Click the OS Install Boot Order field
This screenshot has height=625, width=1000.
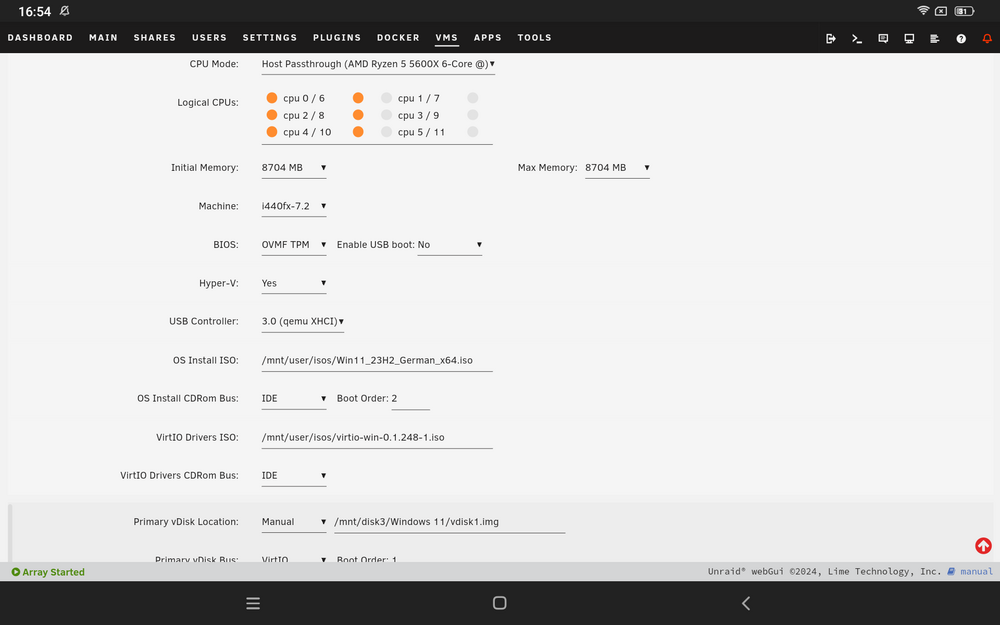pos(411,399)
